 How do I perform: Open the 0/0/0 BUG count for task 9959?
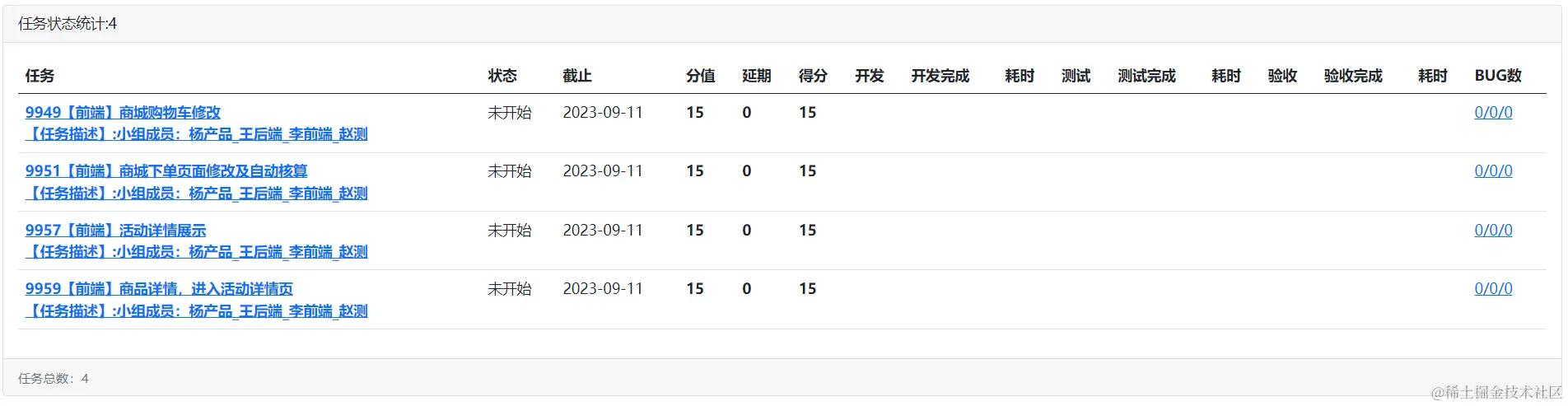1492,288
